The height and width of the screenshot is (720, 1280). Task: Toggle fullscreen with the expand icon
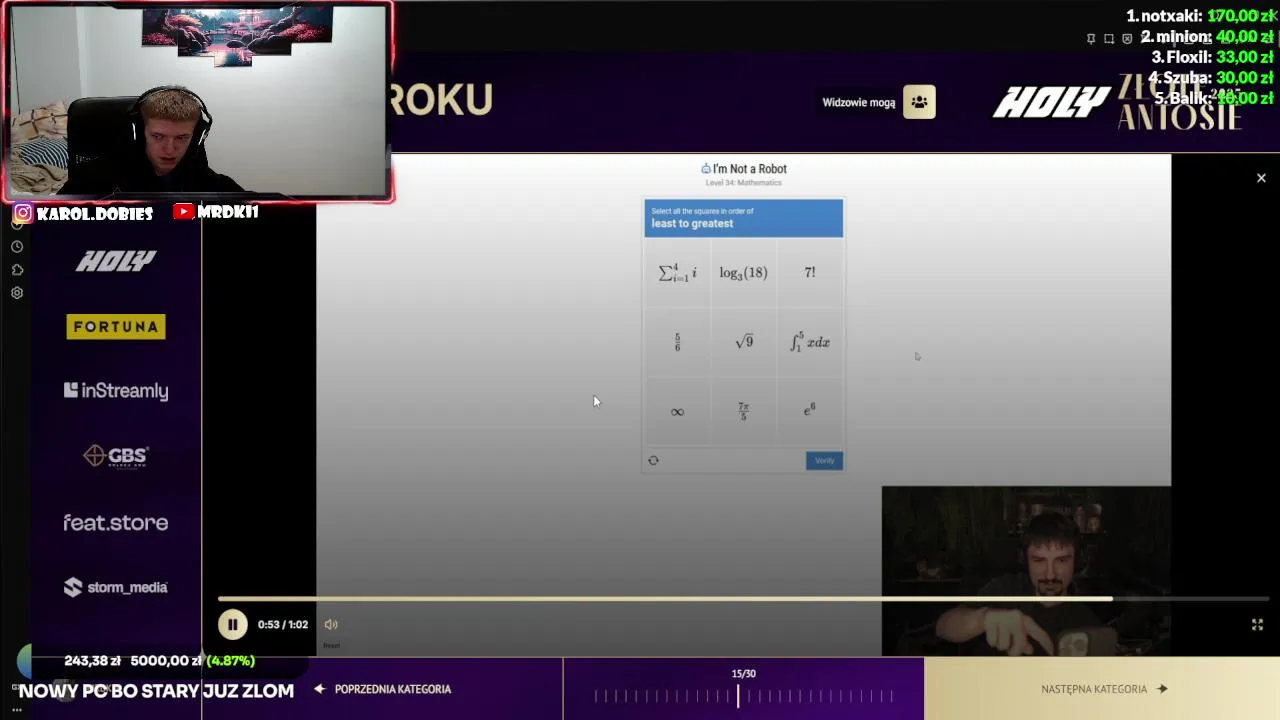1257,624
